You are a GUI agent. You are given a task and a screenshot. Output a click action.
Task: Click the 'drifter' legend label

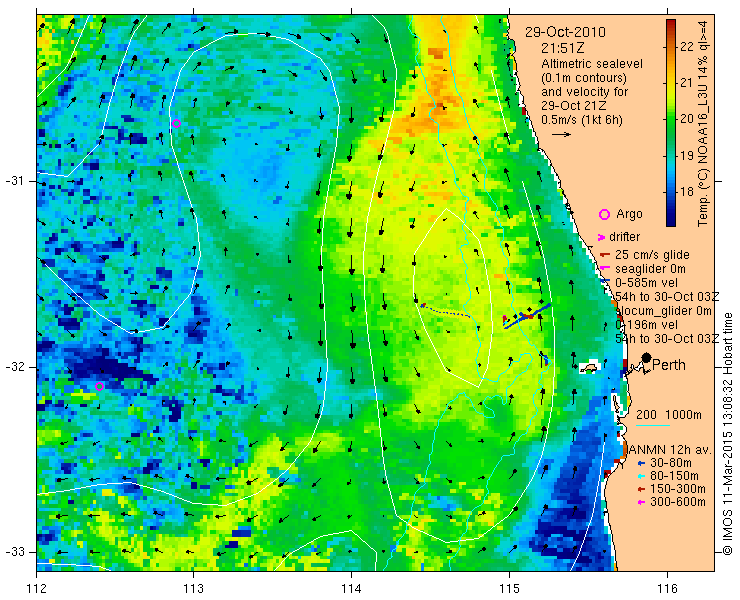pos(624,237)
